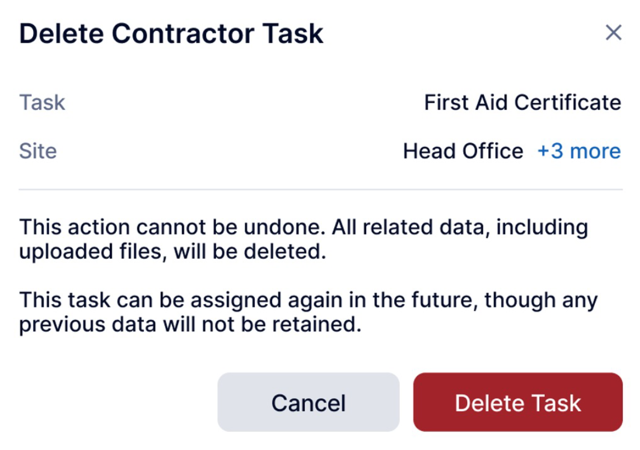Click the 'uploaded files, will be deleted' line
Screen dimensions: 640x450
tap(173, 252)
